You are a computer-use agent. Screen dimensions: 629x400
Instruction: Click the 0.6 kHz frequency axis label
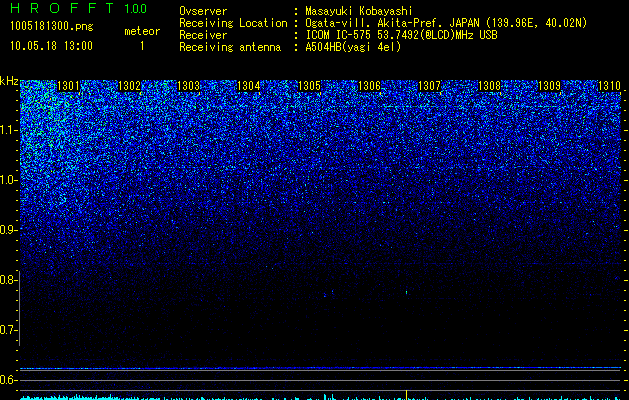[x=8, y=380]
